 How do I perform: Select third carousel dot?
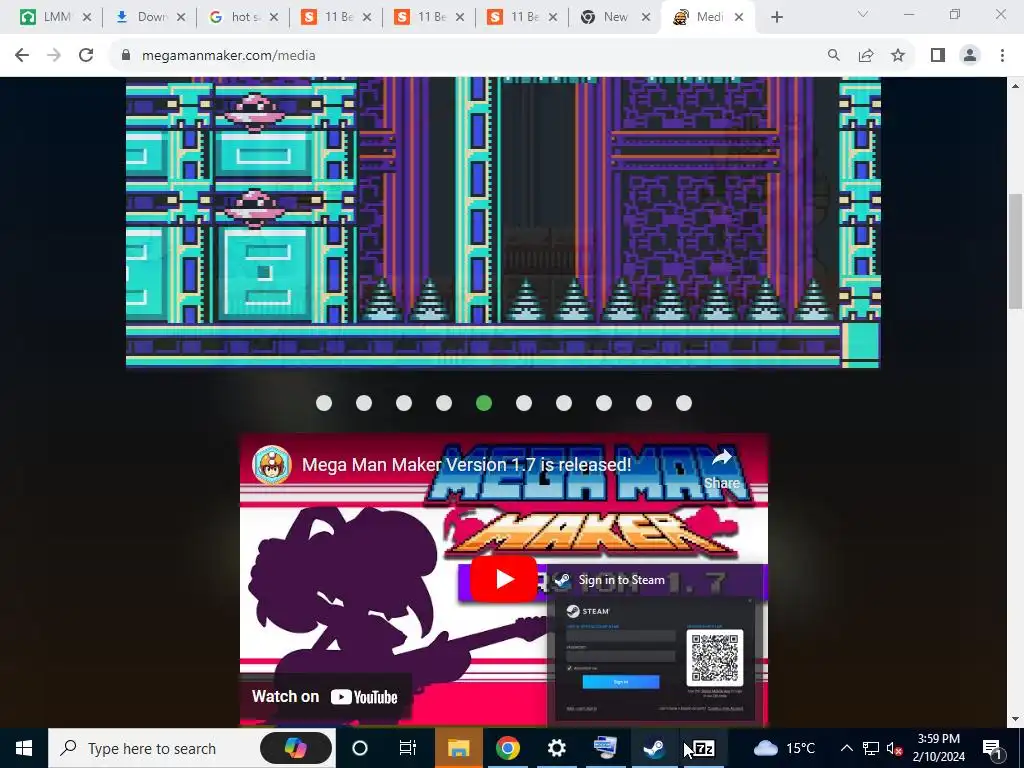point(404,403)
